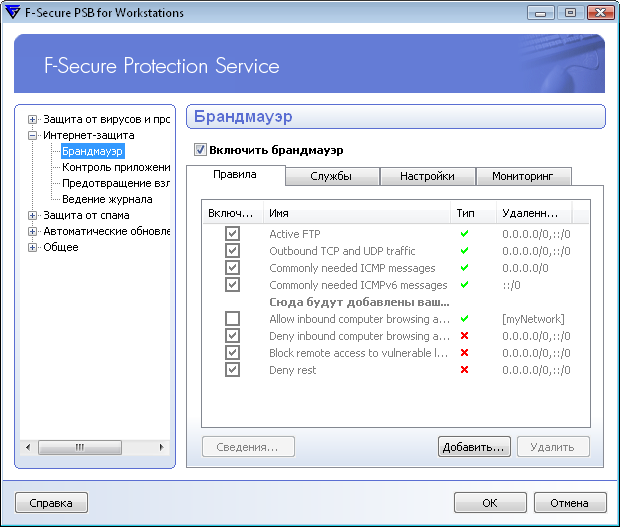Select Предотвращение вз... tree item

pyautogui.click(x=115, y=183)
